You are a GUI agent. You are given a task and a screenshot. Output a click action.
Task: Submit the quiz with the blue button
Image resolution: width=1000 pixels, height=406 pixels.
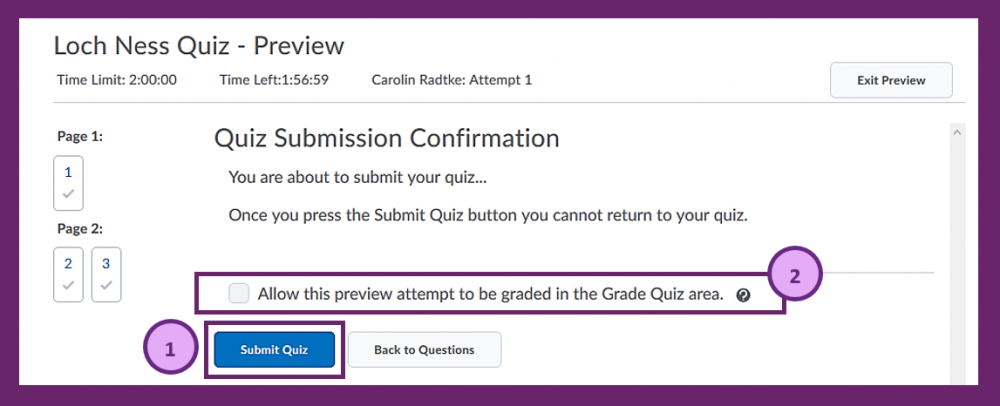point(274,349)
